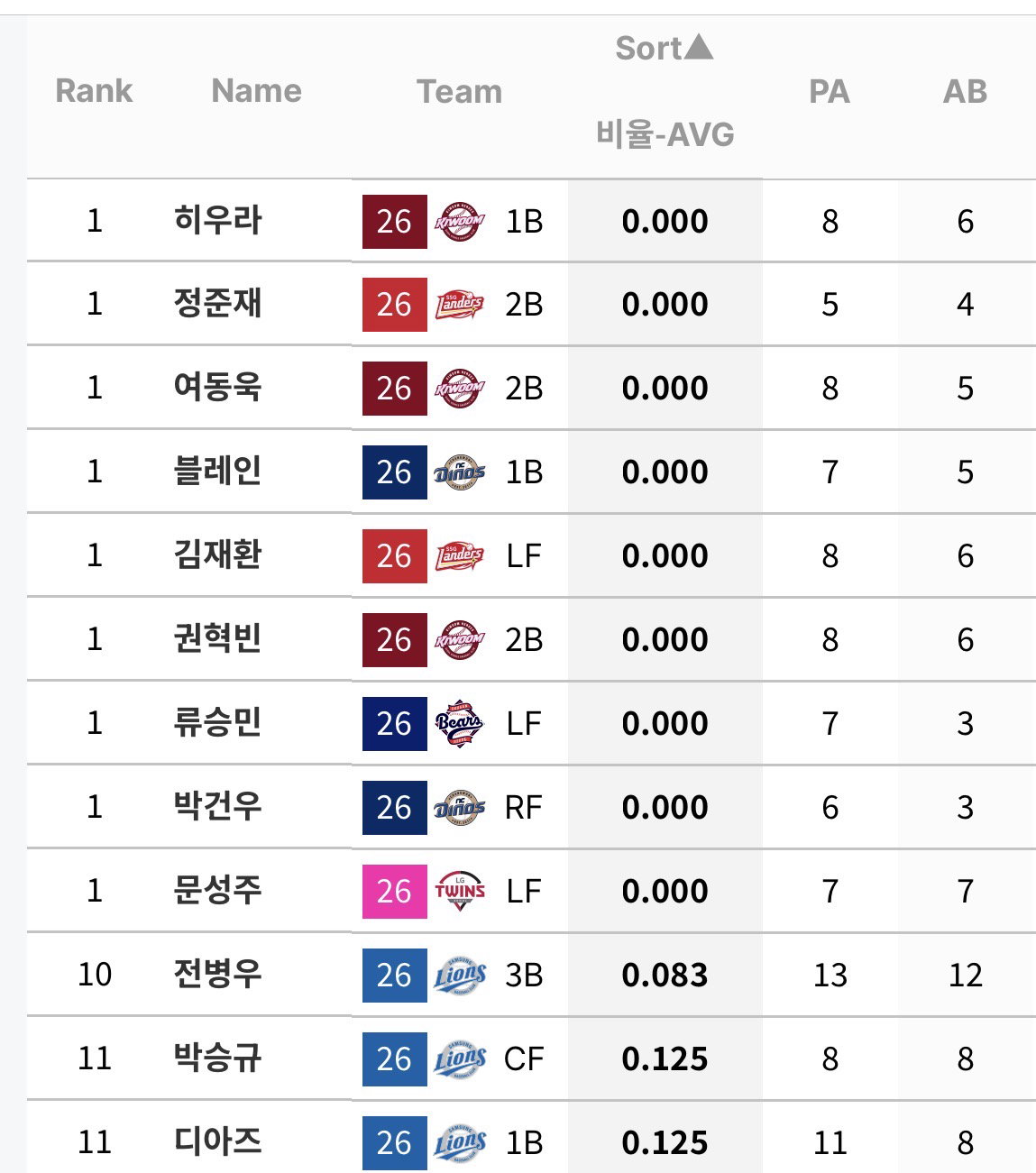Click the Landers logo beside 정준재
This screenshot has height=1173, width=1036.
click(x=460, y=305)
